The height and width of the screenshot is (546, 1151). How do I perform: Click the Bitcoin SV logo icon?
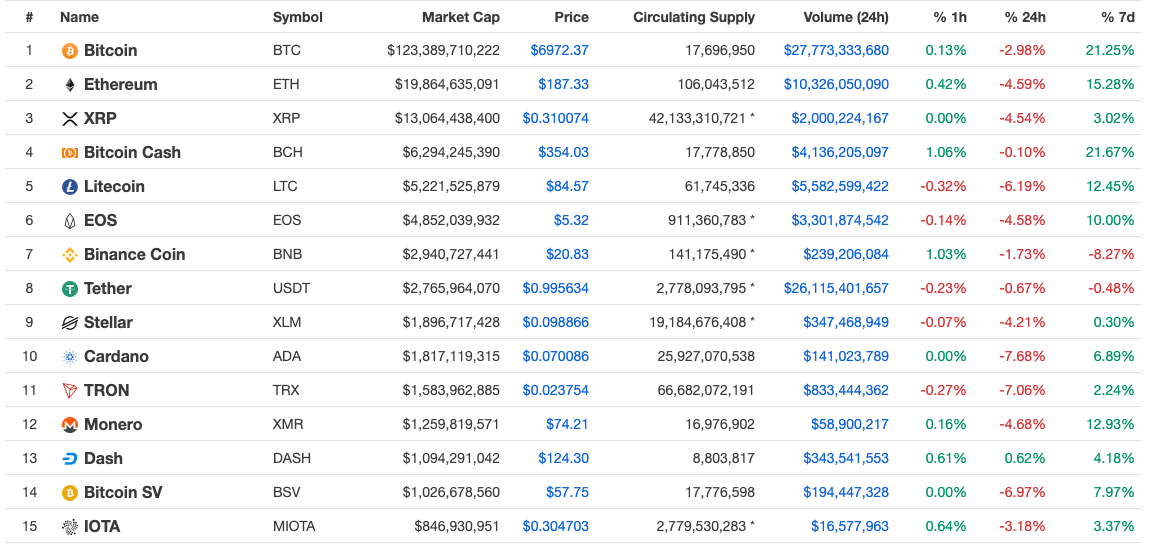(70, 492)
